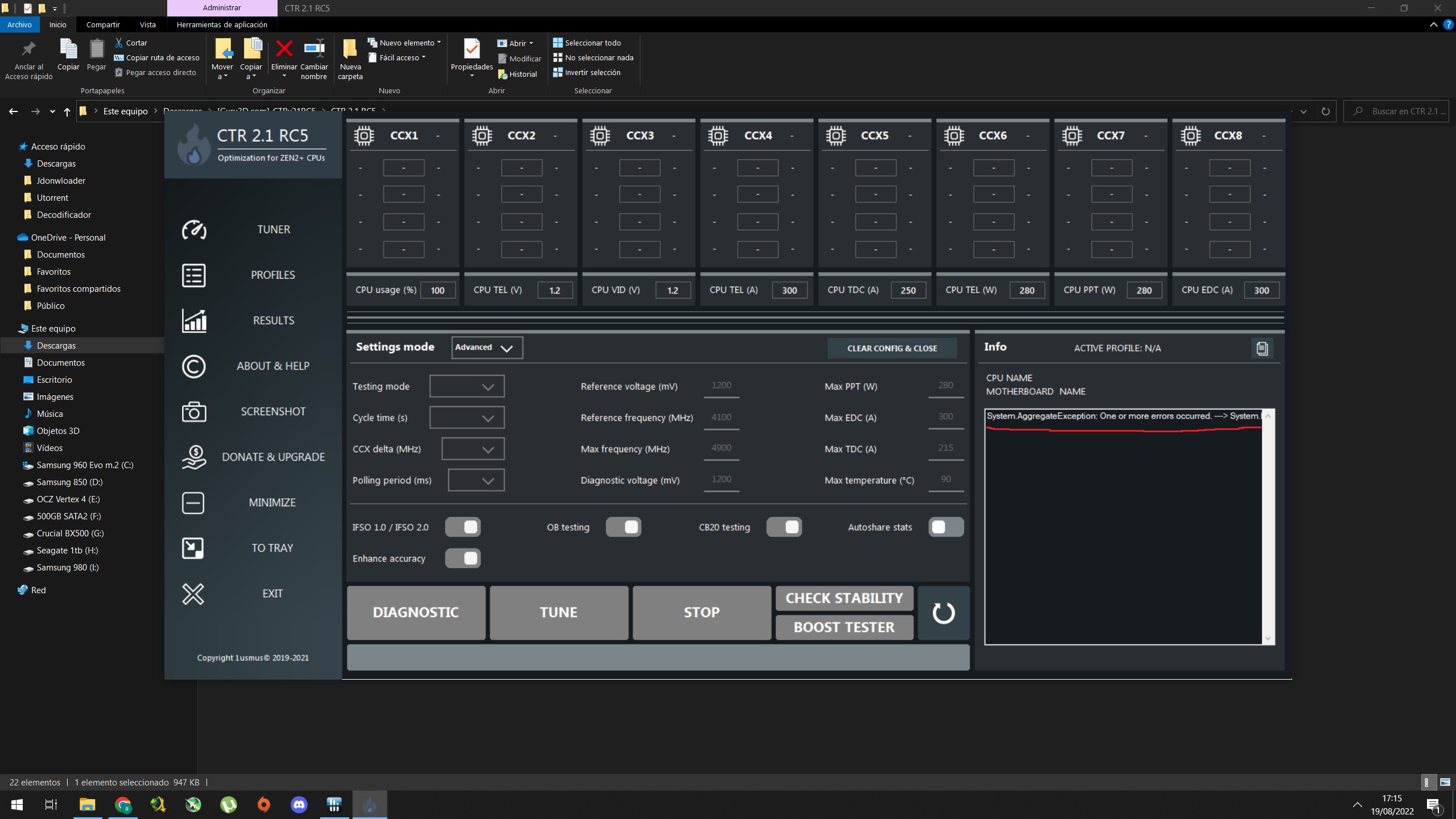The height and width of the screenshot is (819, 1456).
Task: Switch to the Compartir ribbon tab
Action: coord(103,24)
